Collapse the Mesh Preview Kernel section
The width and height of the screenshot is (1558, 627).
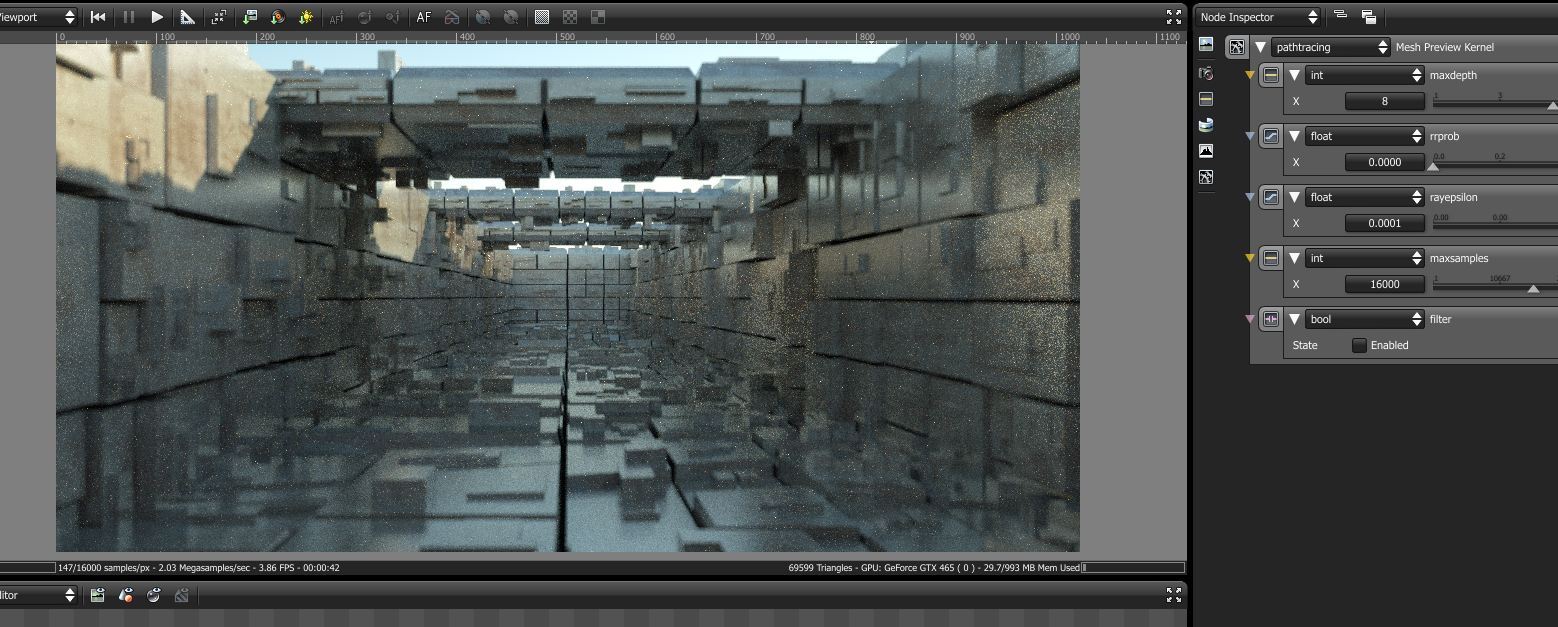pos(1260,47)
